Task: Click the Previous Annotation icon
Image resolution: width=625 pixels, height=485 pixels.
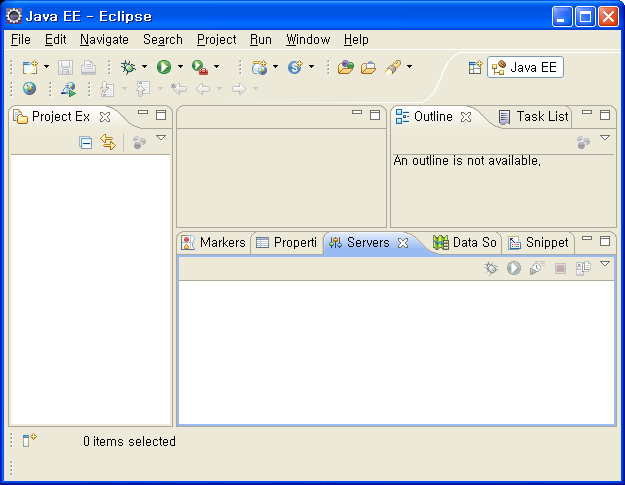Action: 143,89
